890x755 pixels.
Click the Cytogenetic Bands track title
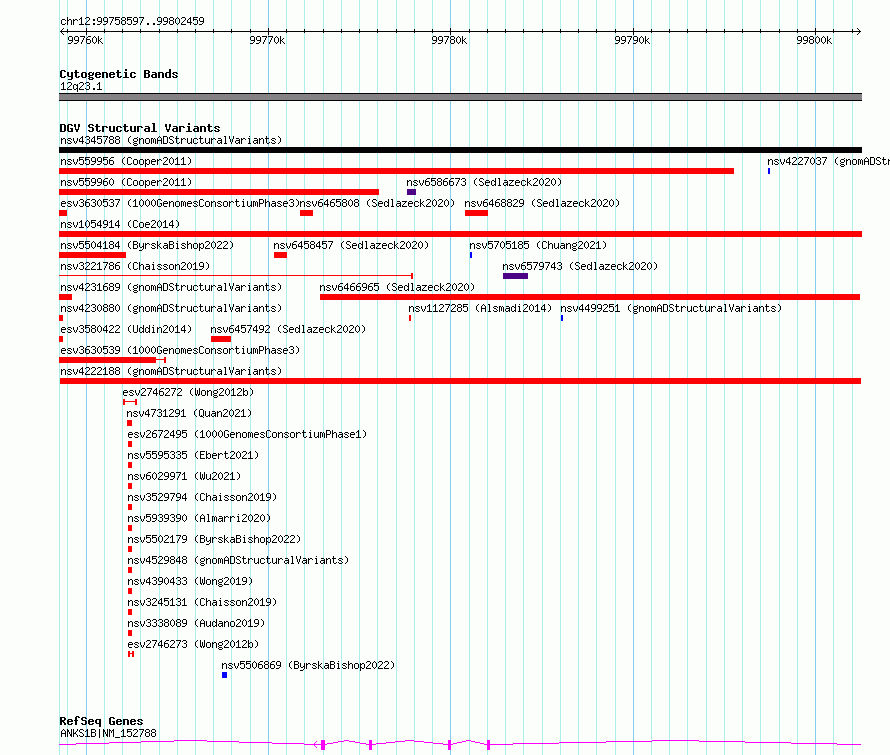click(119, 74)
